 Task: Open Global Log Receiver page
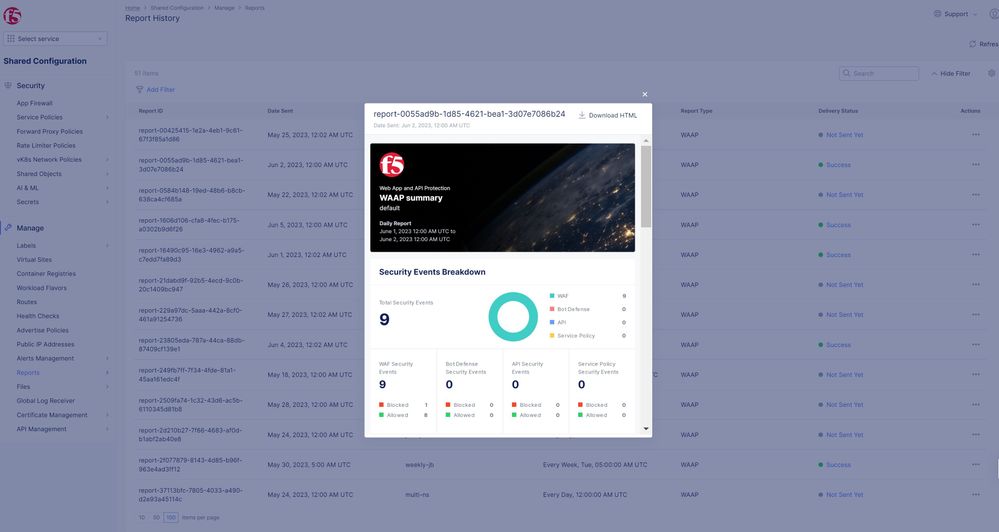(46, 401)
